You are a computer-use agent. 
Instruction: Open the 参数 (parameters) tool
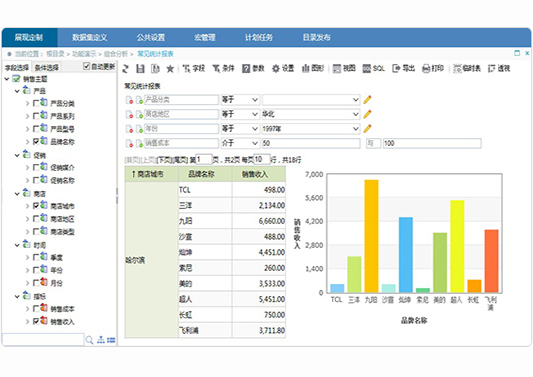coord(253,69)
